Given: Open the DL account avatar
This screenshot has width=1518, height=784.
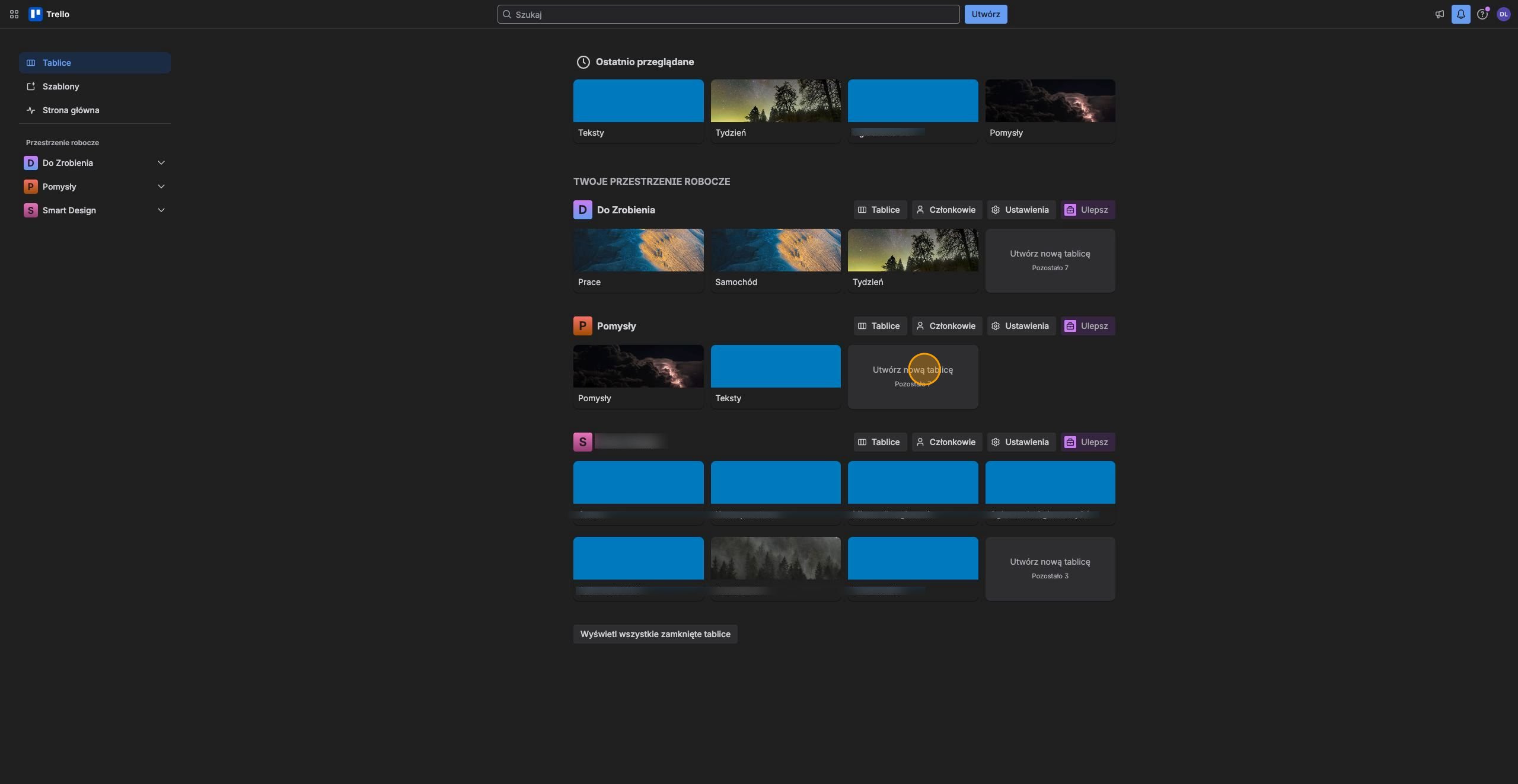Looking at the screenshot, I should (x=1503, y=14).
